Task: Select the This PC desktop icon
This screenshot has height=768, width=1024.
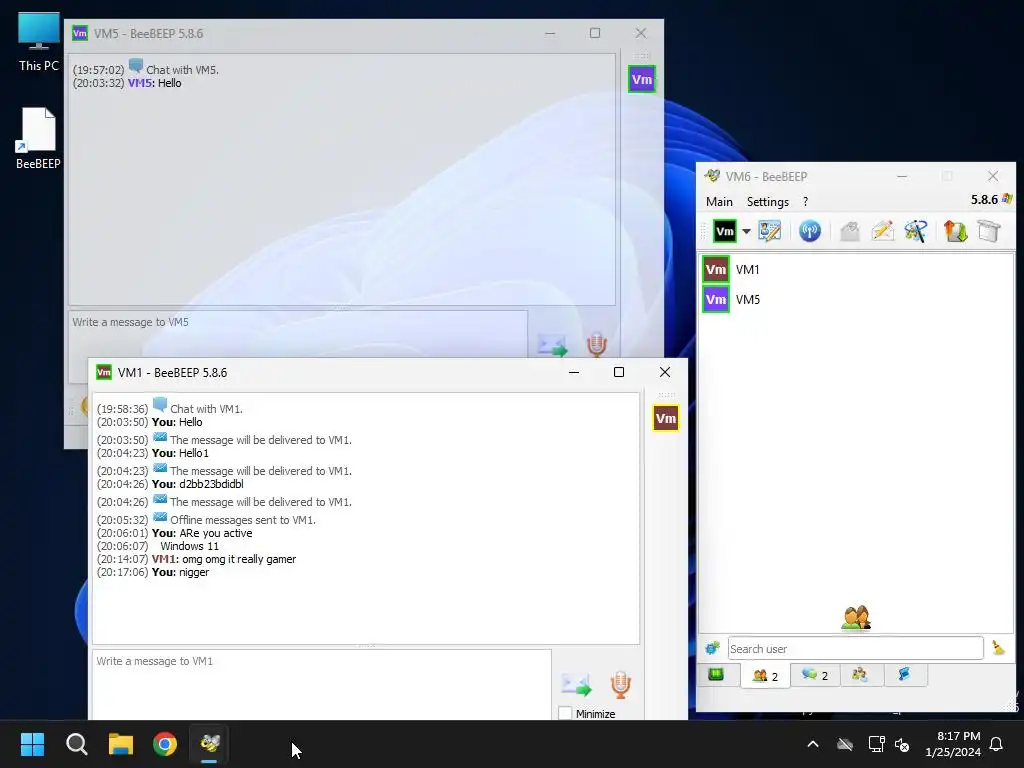Action: pyautogui.click(x=39, y=42)
